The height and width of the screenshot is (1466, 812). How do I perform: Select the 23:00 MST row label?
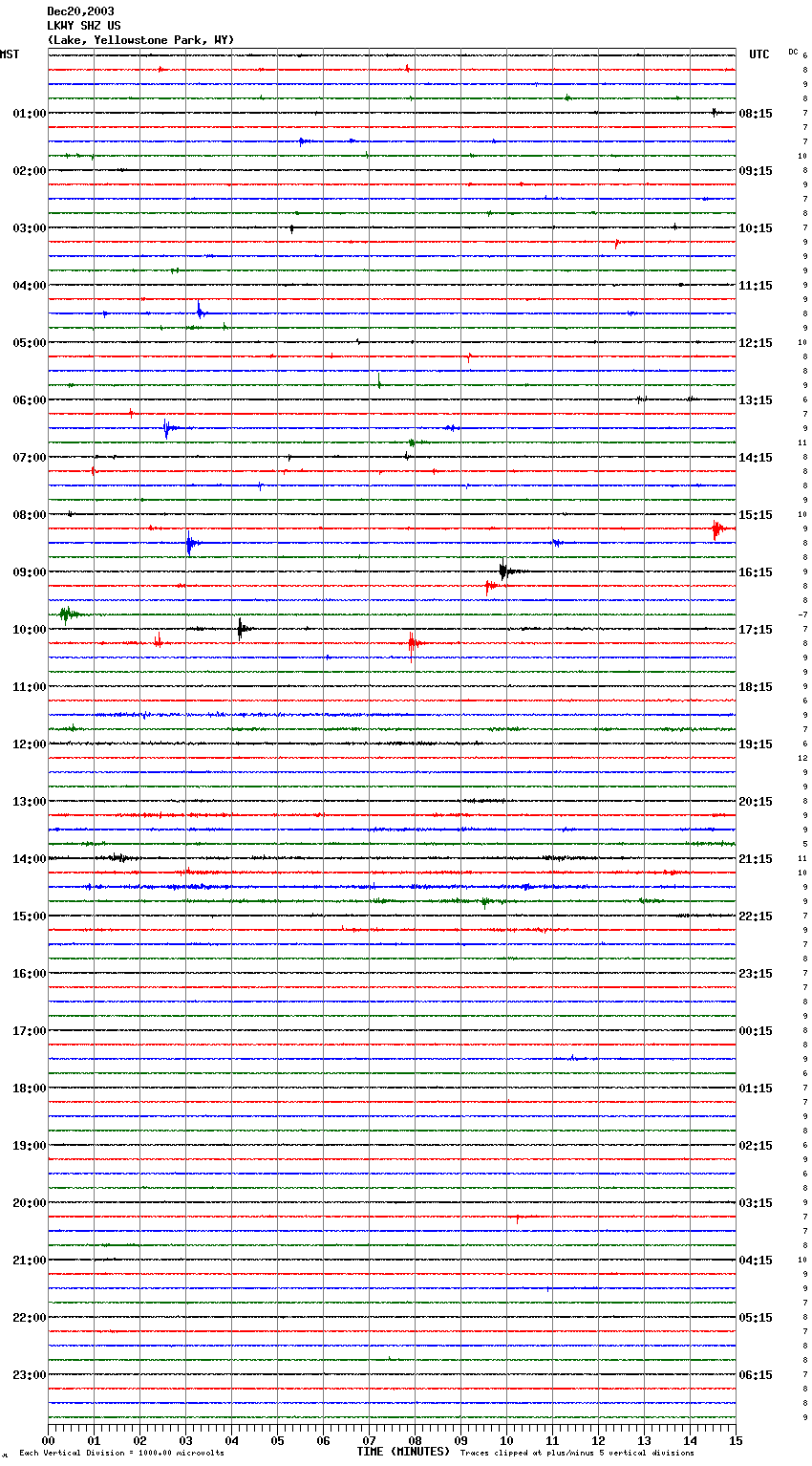tap(30, 1375)
